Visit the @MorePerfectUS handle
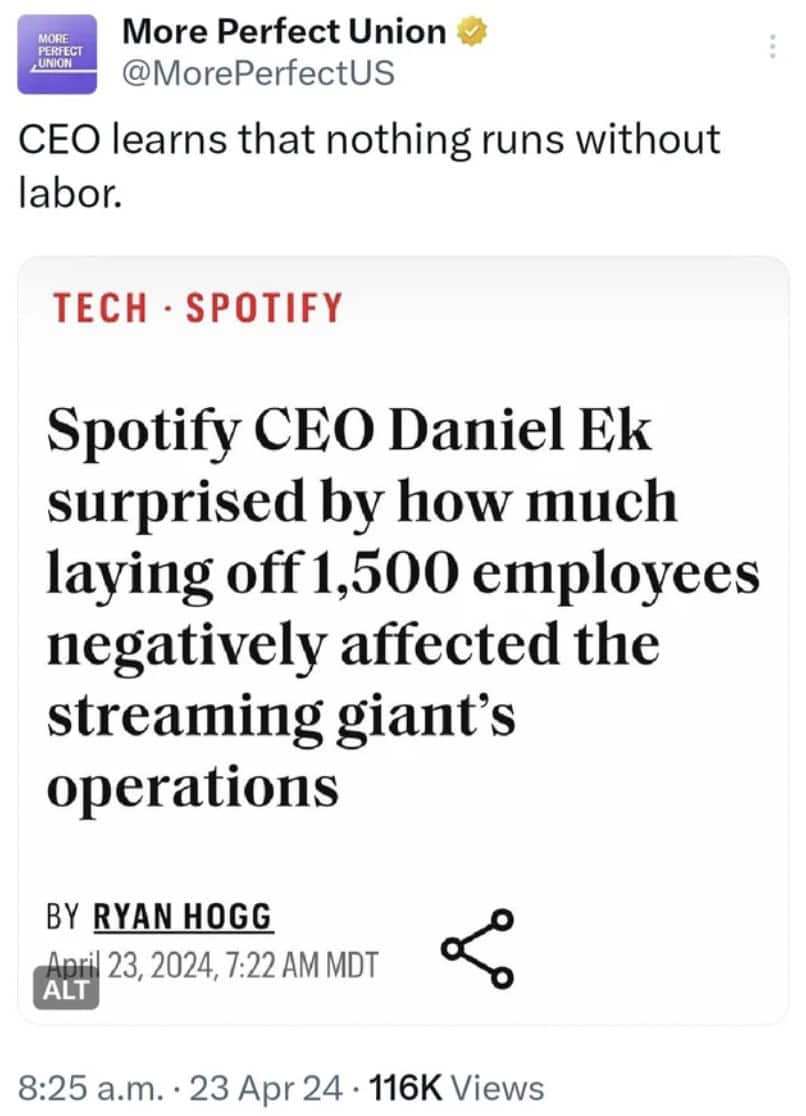The image size is (806, 1116). click(257, 72)
